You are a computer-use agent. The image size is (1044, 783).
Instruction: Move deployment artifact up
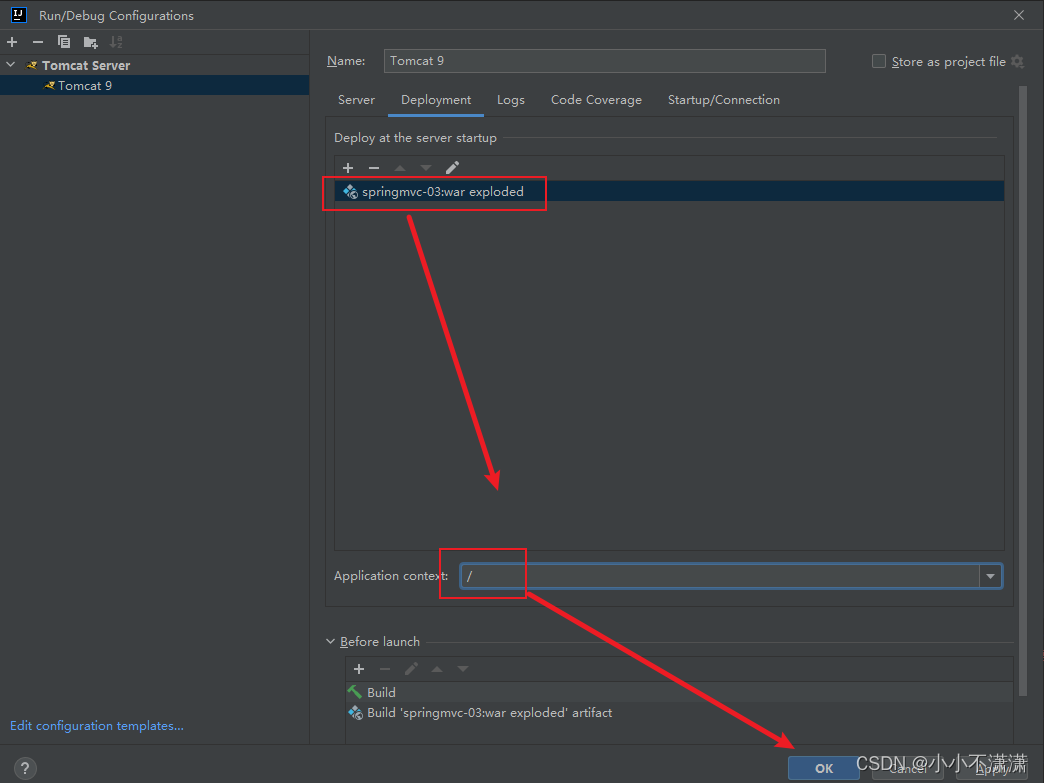pos(400,168)
